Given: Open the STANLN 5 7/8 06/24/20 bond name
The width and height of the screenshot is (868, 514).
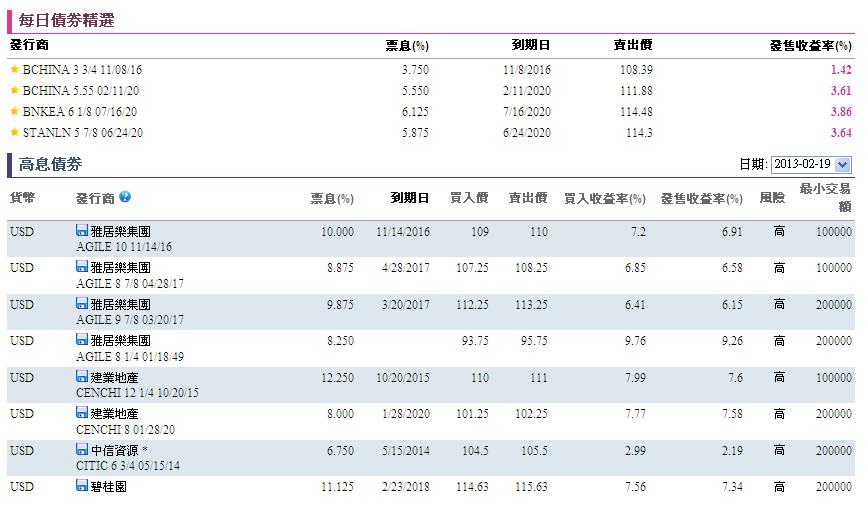Looking at the screenshot, I should [82, 133].
